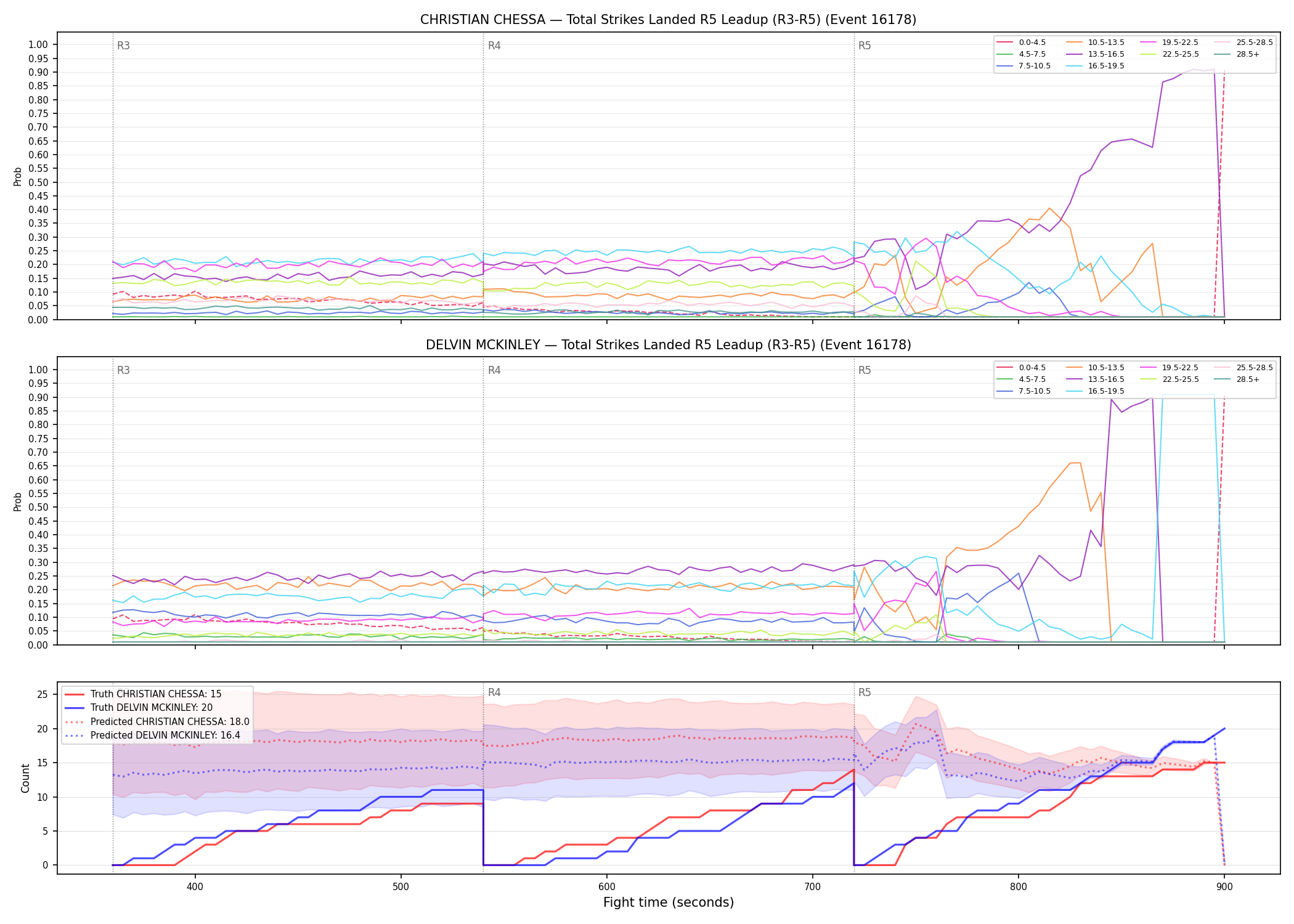Click the Fight time (seconds) axis label
This screenshot has height=924, width=1294.
tap(669, 902)
